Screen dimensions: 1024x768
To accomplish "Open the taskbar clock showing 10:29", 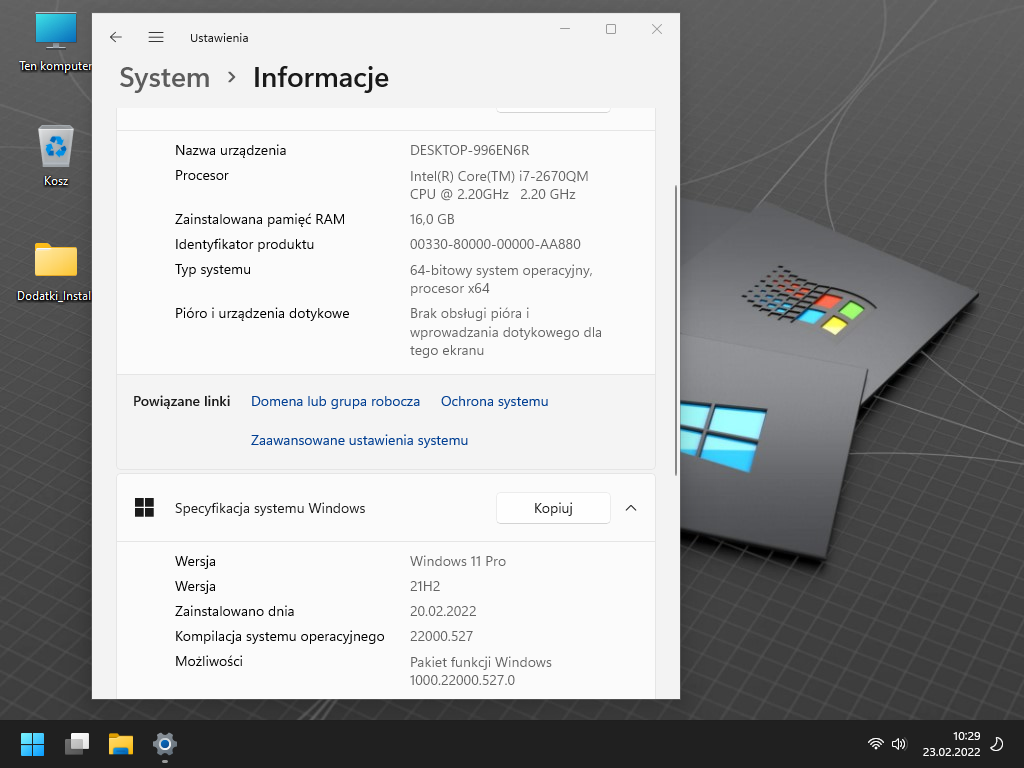I will click(x=952, y=744).
